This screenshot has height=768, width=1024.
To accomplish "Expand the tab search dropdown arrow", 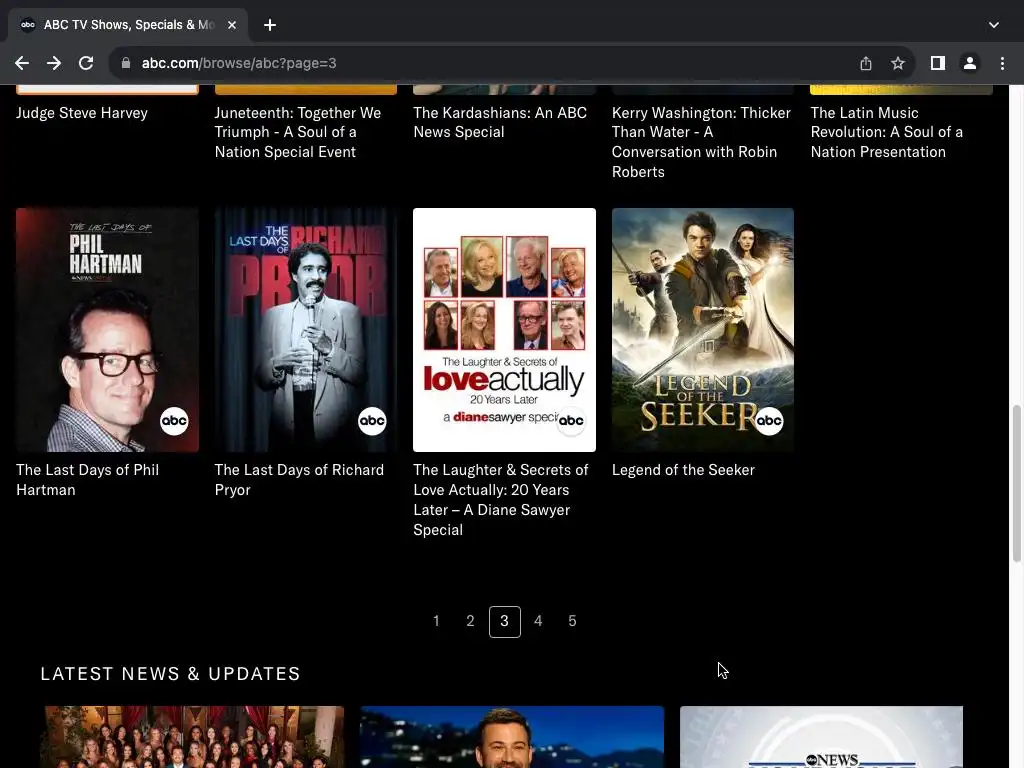I will click(x=993, y=25).
